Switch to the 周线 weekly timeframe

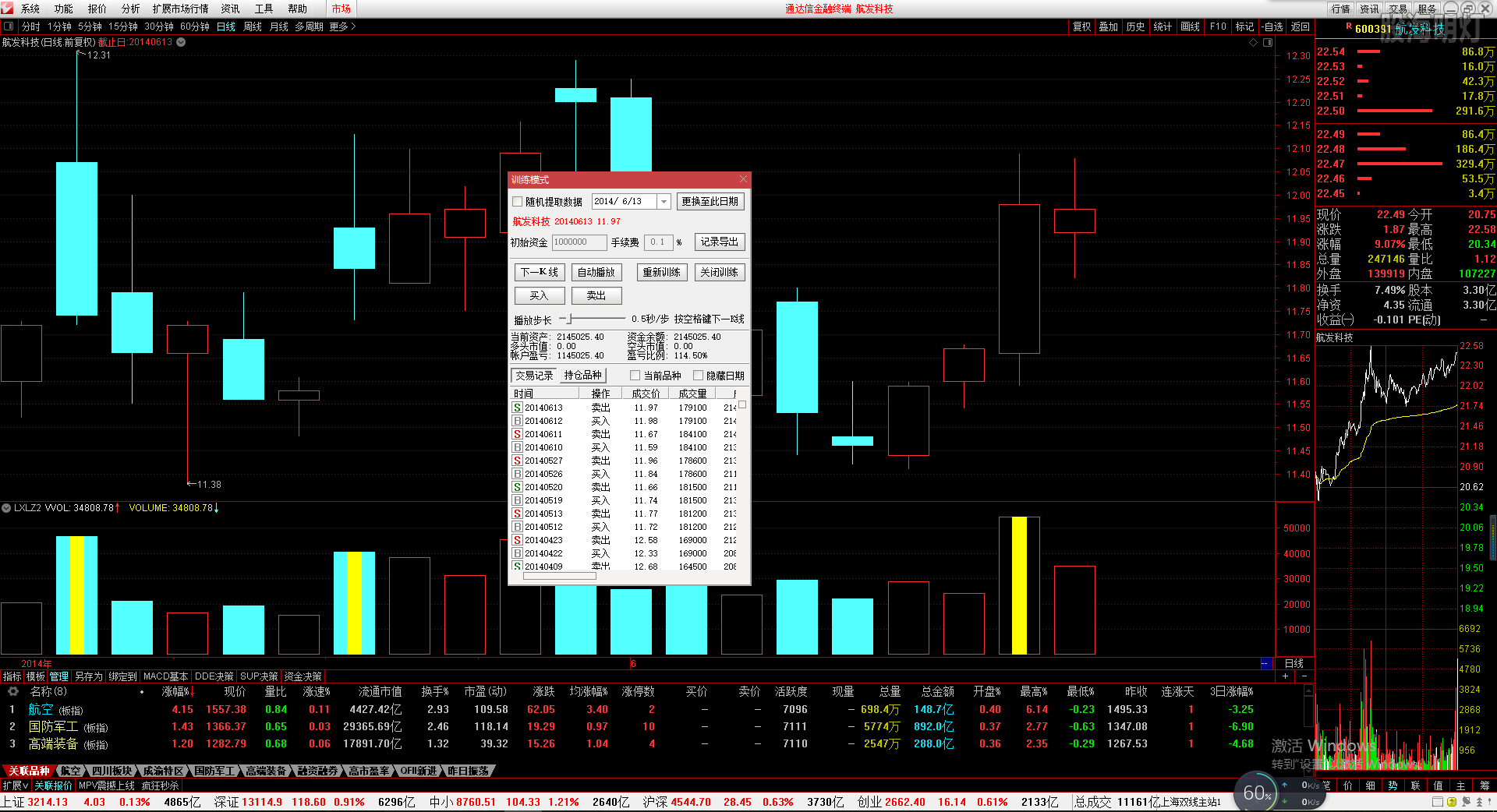coord(253,26)
